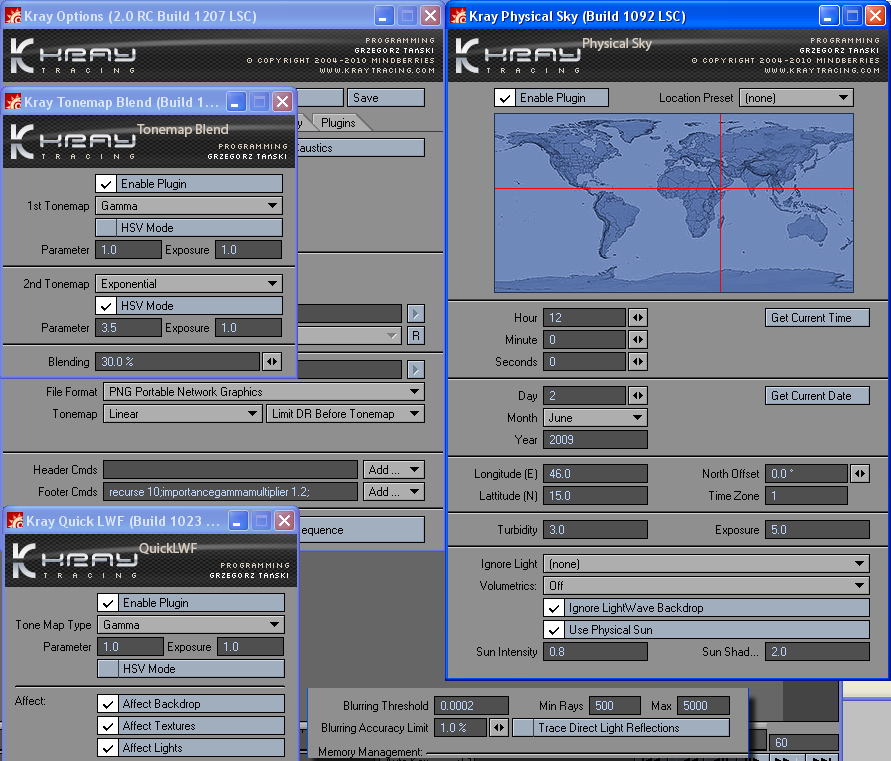The height and width of the screenshot is (761, 891).
Task: Click the Blending percentage stepper arrows
Action: [271, 362]
